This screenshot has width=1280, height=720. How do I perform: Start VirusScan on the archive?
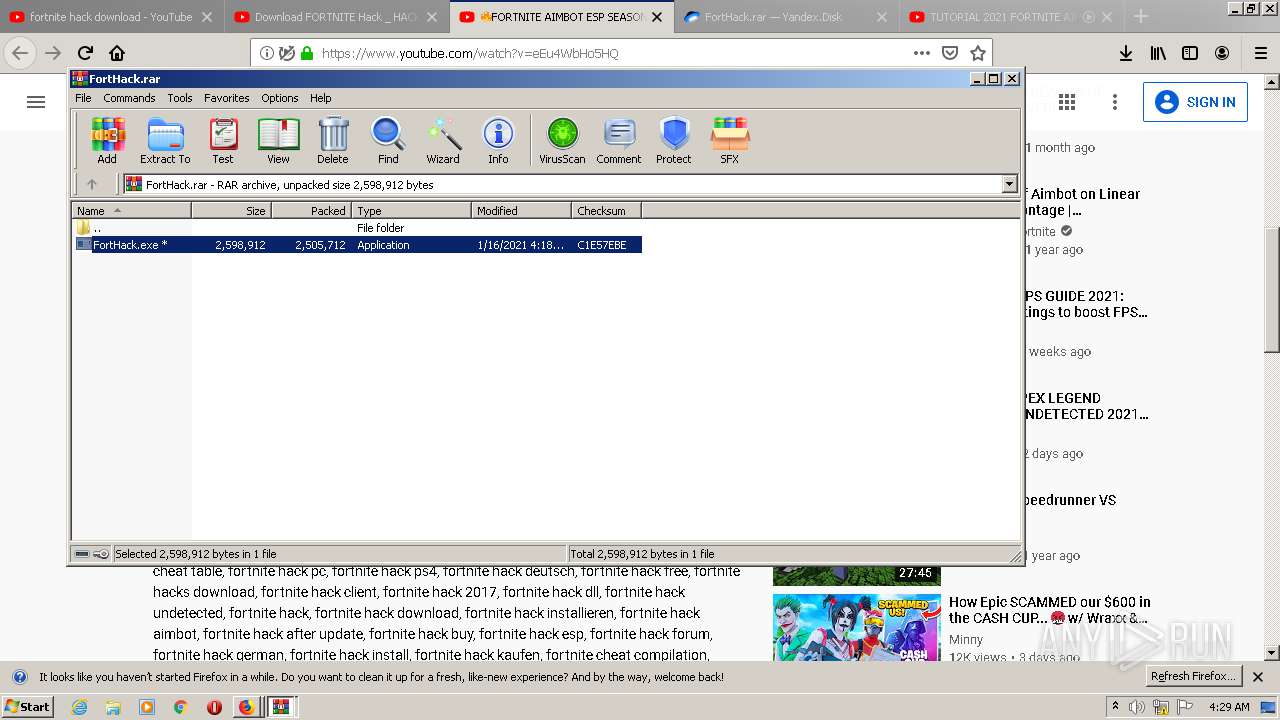pos(562,140)
